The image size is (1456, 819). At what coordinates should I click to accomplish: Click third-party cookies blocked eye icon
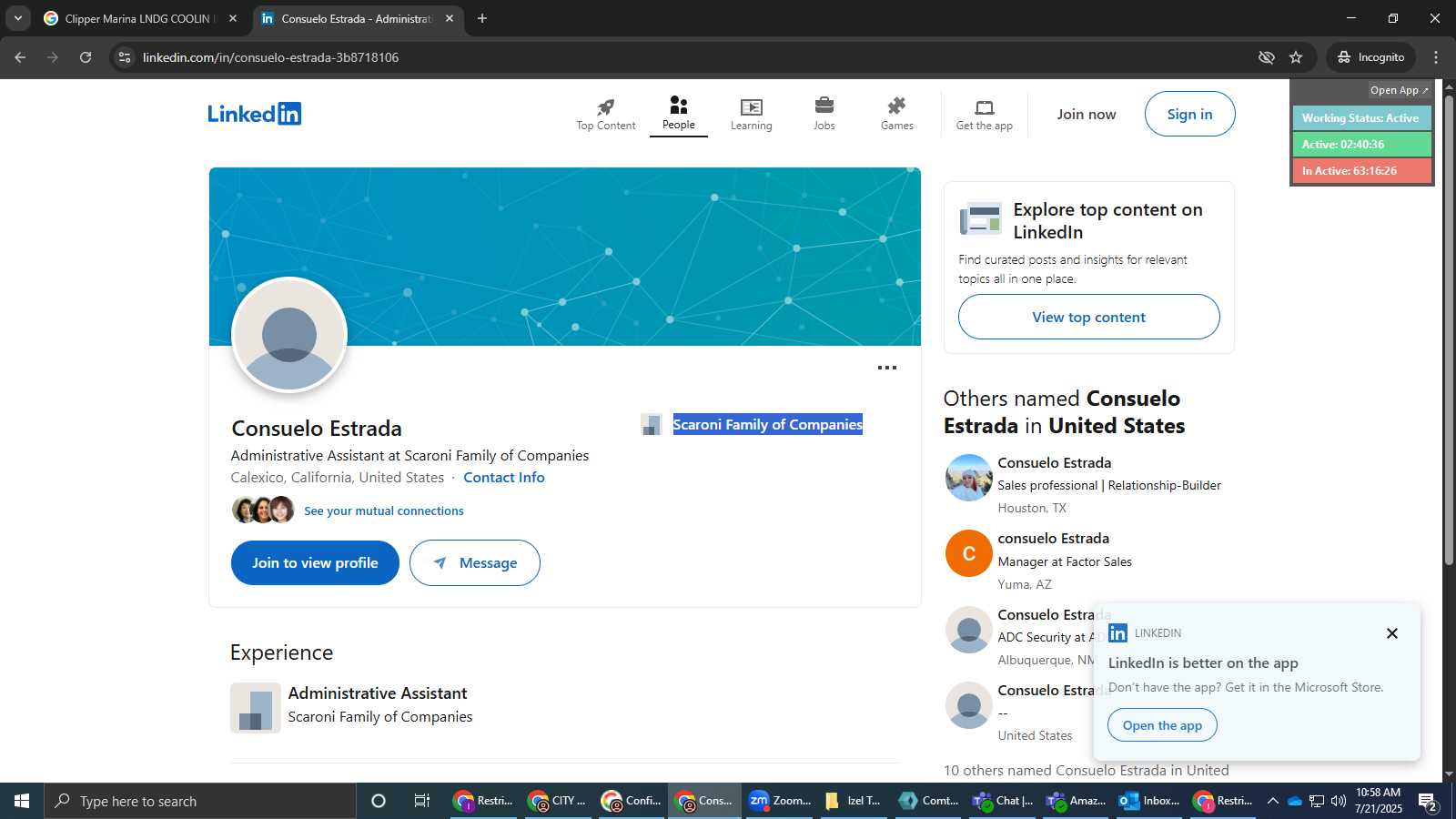click(x=1266, y=57)
